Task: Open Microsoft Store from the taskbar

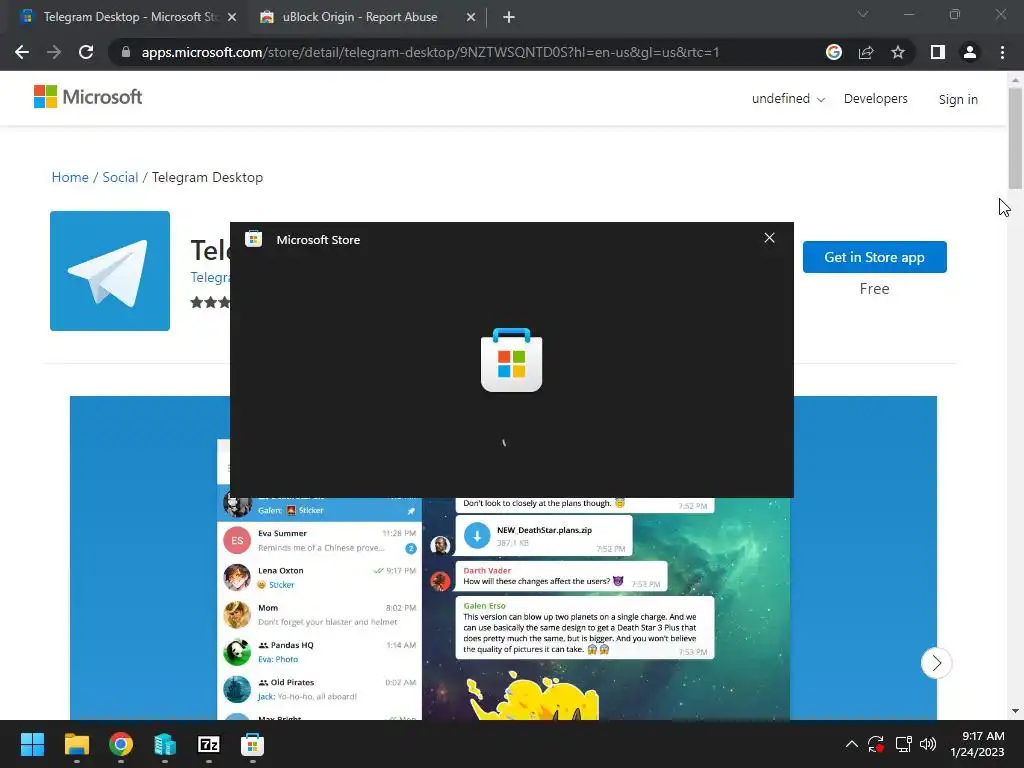Action: pyautogui.click(x=252, y=744)
